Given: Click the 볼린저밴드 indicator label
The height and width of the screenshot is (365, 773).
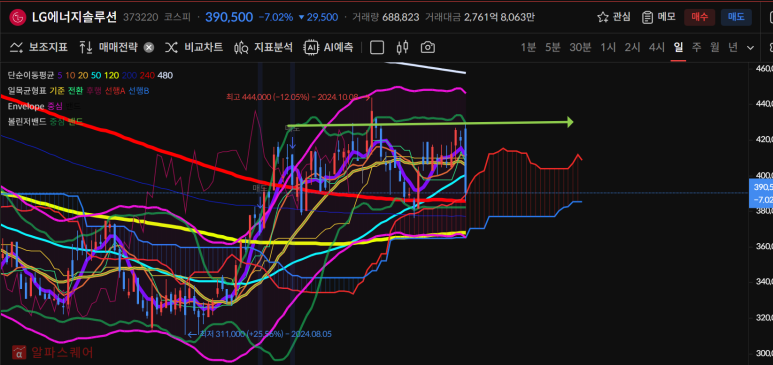Looking at the screenshot, I should tap(27, 121).
